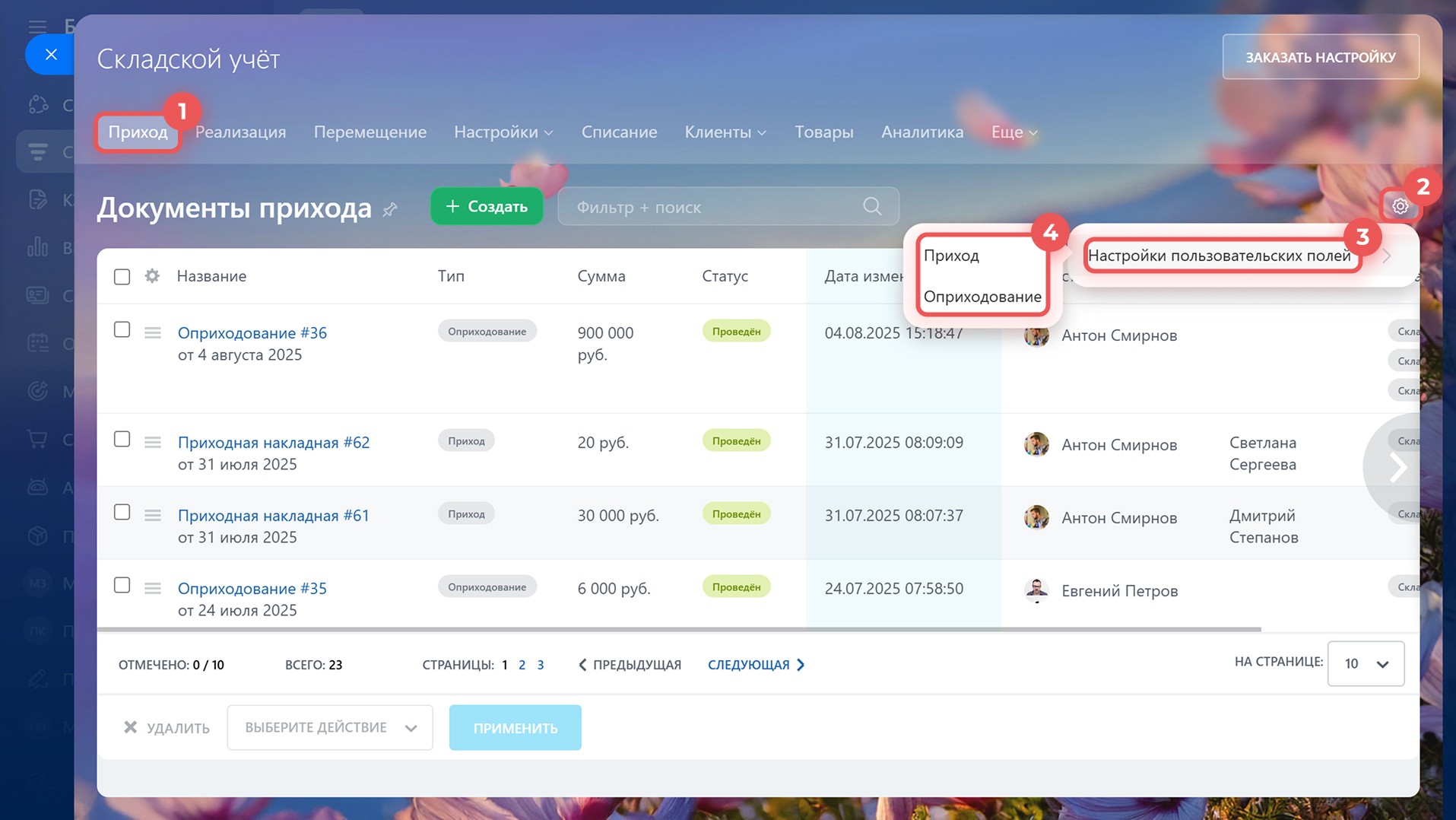Viewport: 1456px width, 820px height.
Task: Open Приходная накладная #61 link
Action: [274, 516]
